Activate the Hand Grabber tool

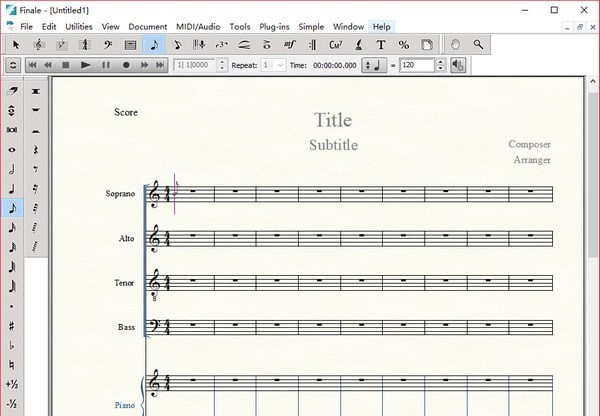pyautogui.click(x=456, y=45)
